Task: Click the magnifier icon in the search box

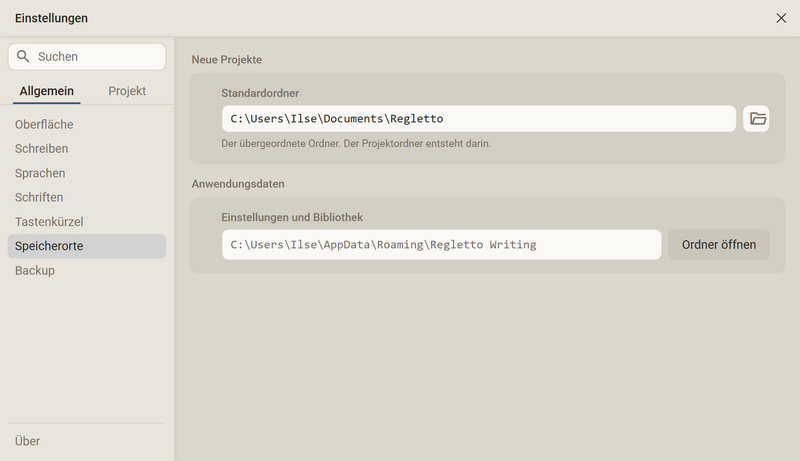Action: pos(23,56)
